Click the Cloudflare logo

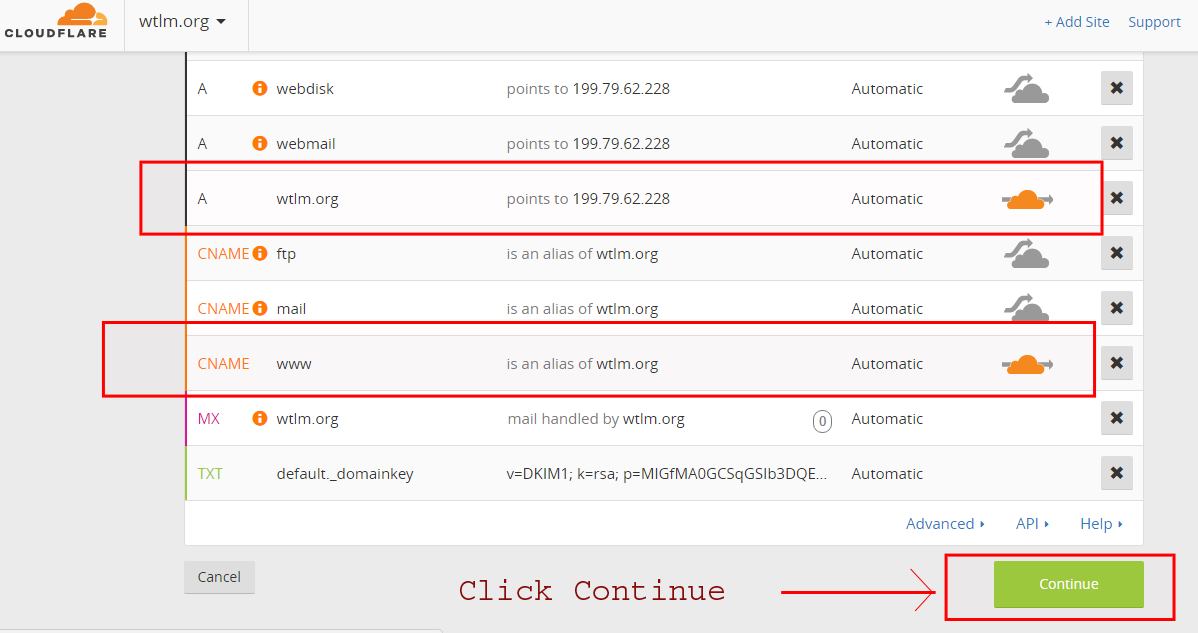(56, 21)
